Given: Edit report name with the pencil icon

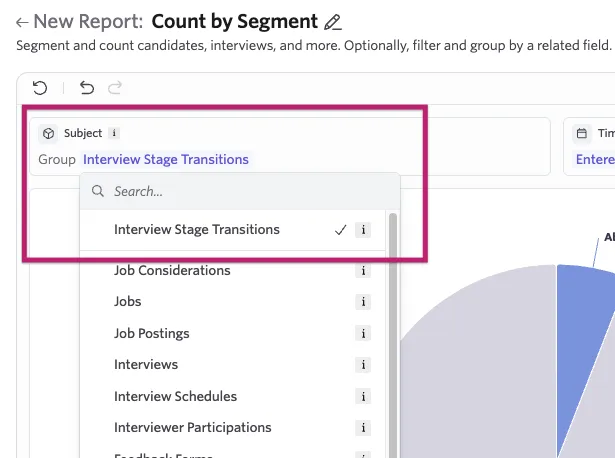Looking at the screenshot, I should (333, 22).
